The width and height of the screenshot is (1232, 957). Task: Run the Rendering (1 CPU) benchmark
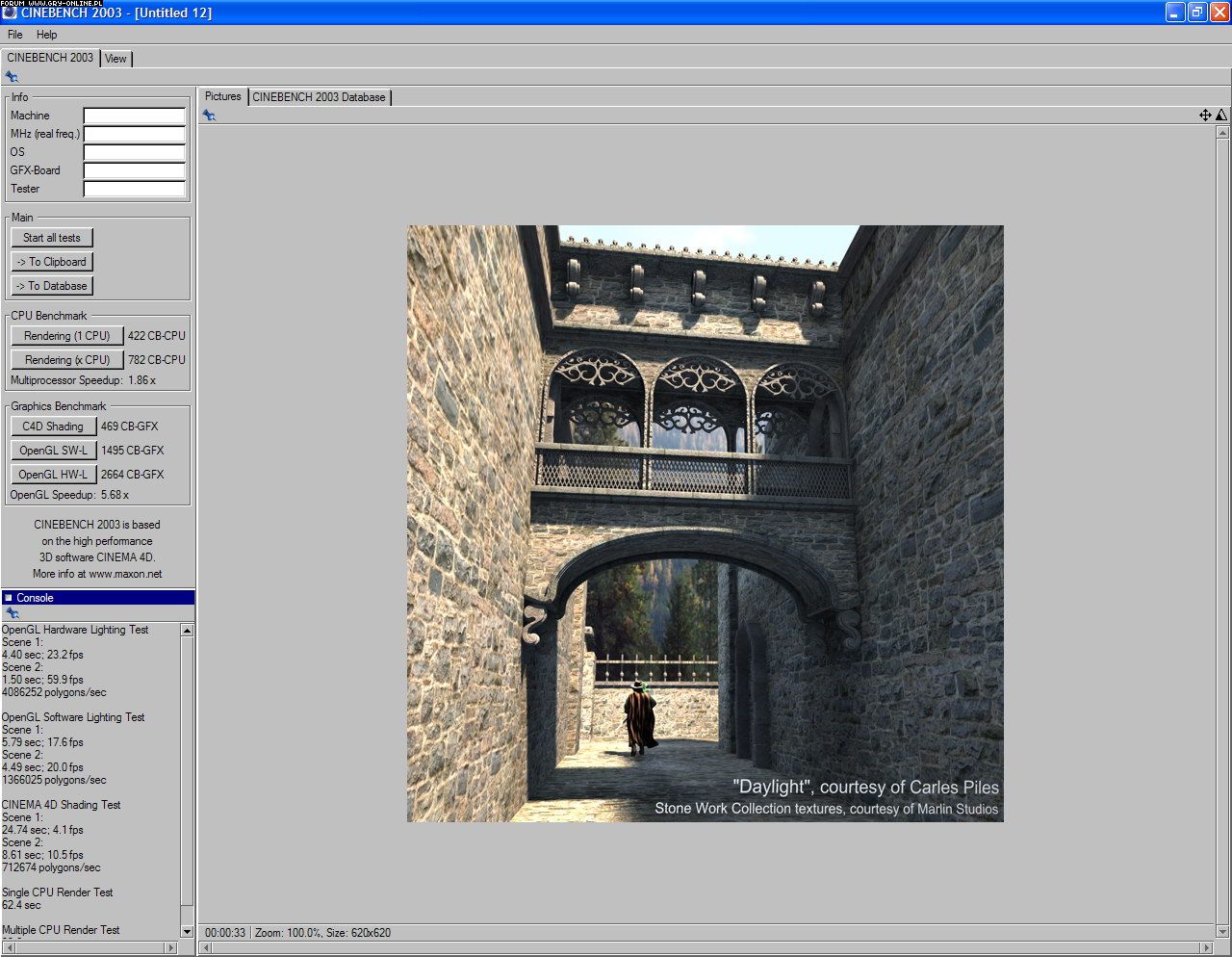(67, 336)
